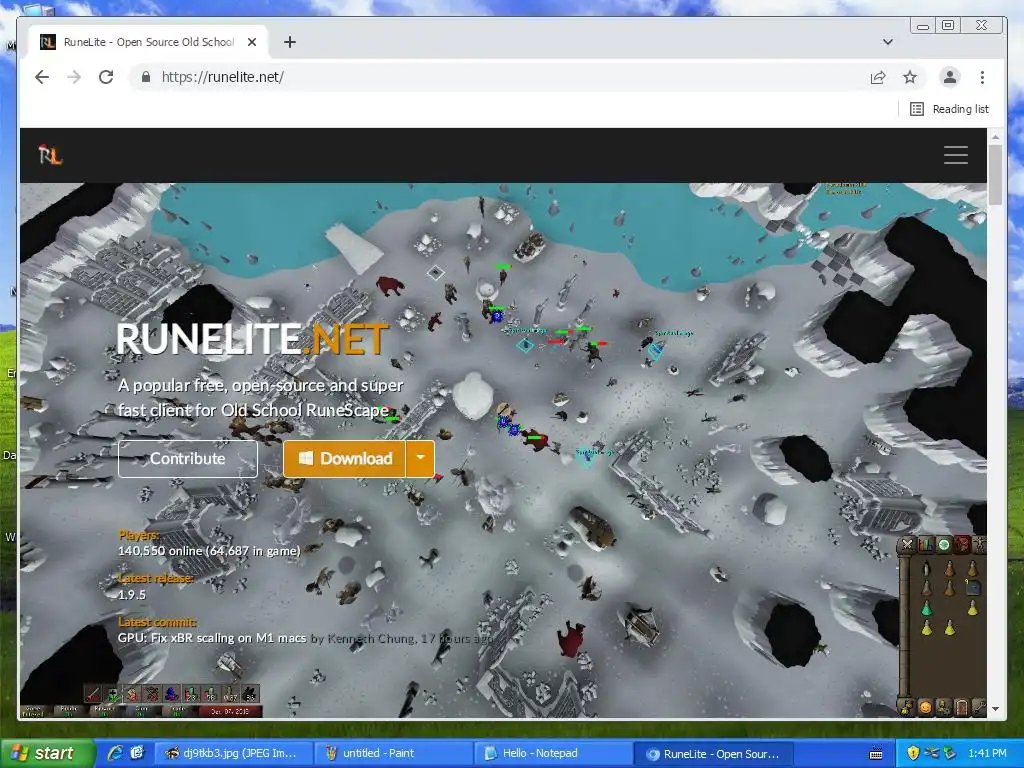Open the Reading list panel
This screenshot has width=1024, height=768.
[x=950, y=109]
